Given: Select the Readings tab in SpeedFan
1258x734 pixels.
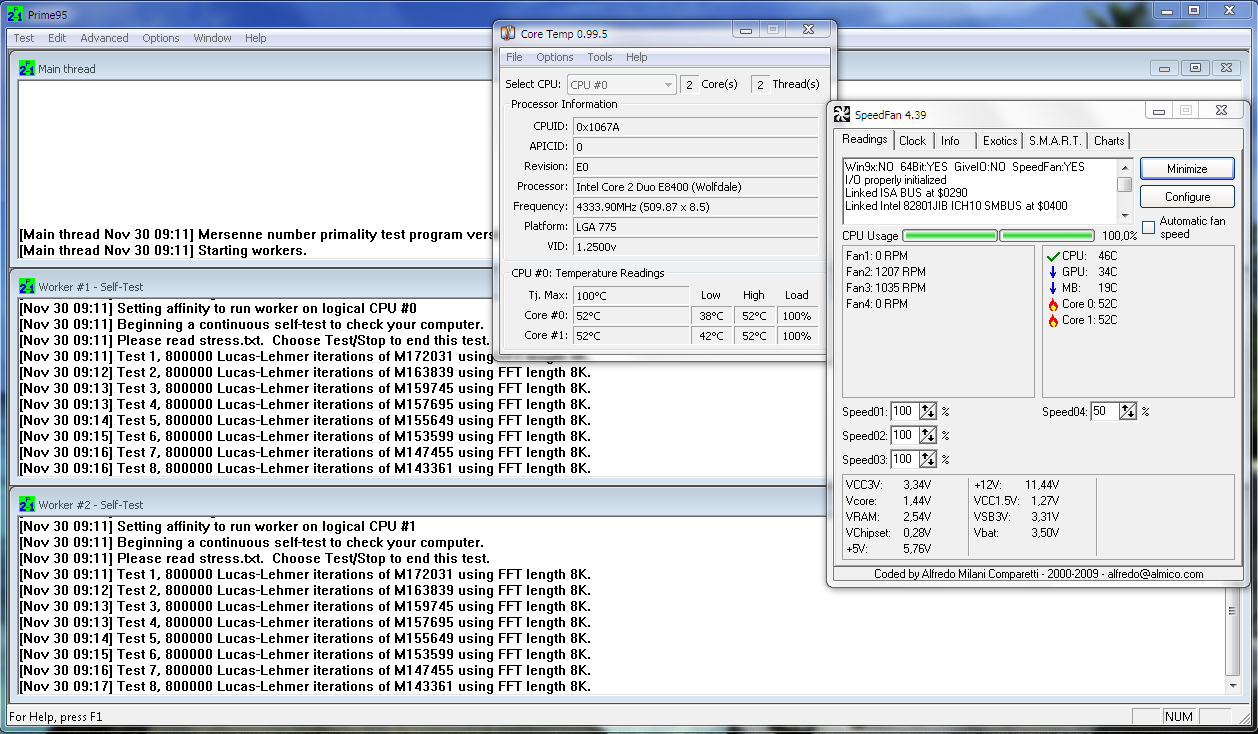Looking at the screenshot, I should (864, 139).
